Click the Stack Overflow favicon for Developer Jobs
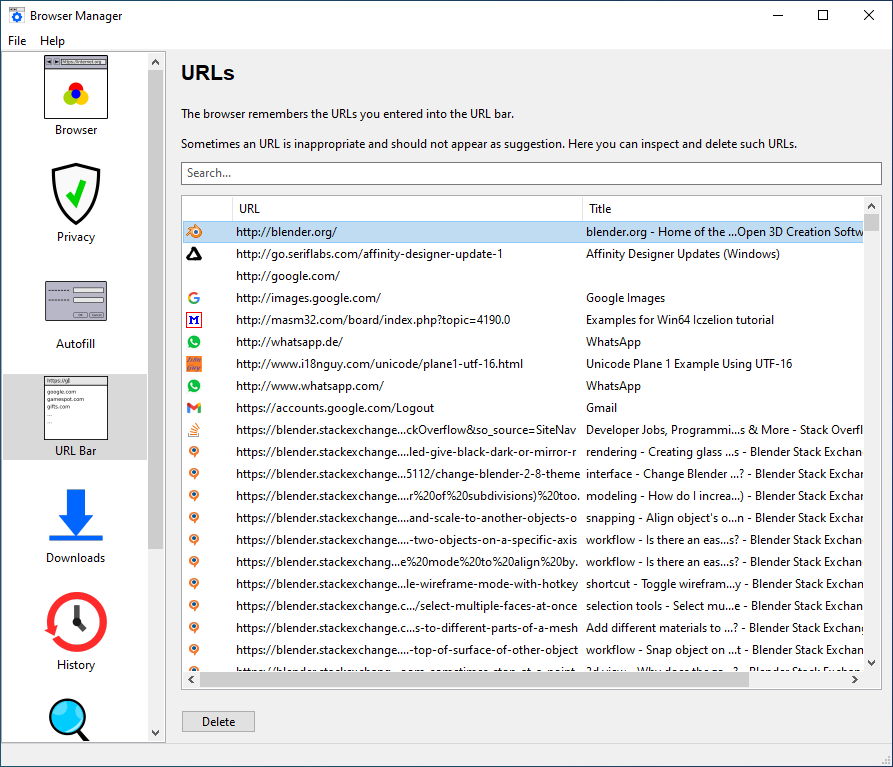Viewport: 893px width, 767px height. [194, 430]
